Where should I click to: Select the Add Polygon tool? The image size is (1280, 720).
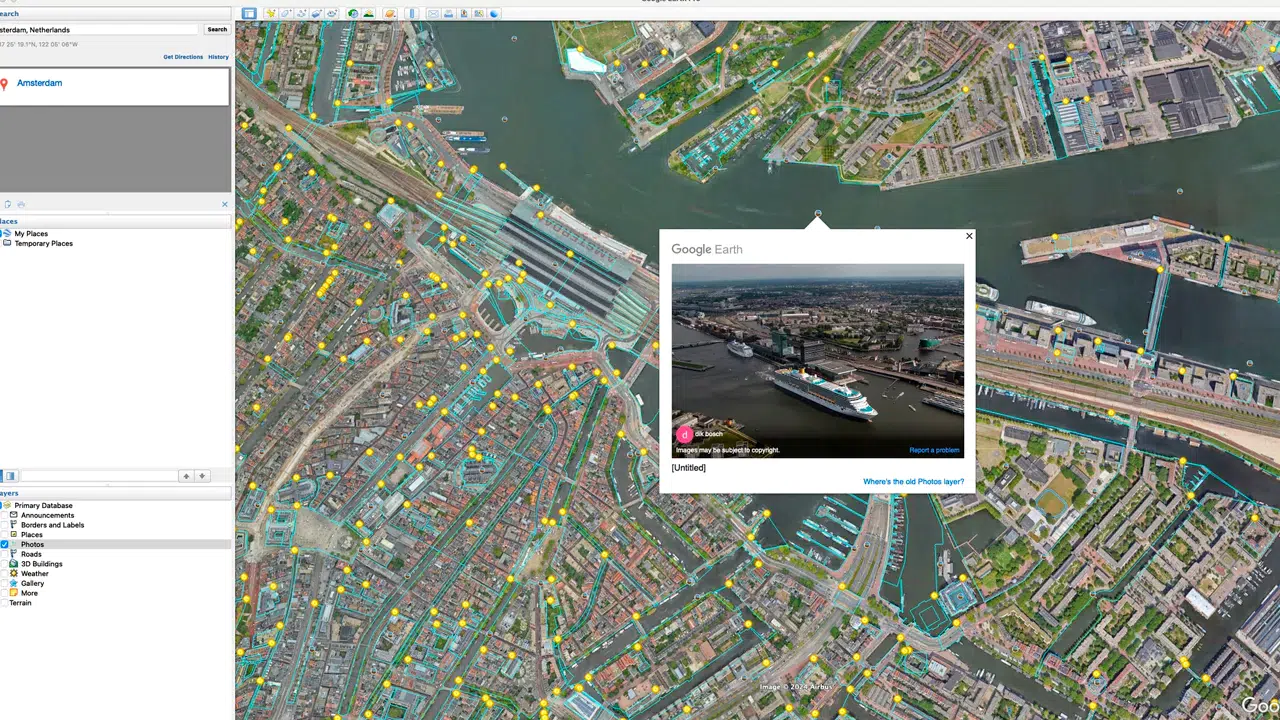(286, 14)
